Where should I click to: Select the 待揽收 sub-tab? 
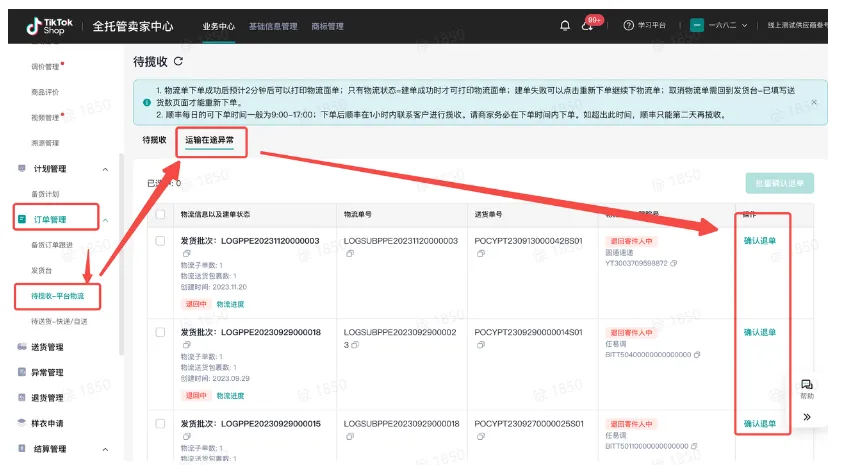point(154,140)
